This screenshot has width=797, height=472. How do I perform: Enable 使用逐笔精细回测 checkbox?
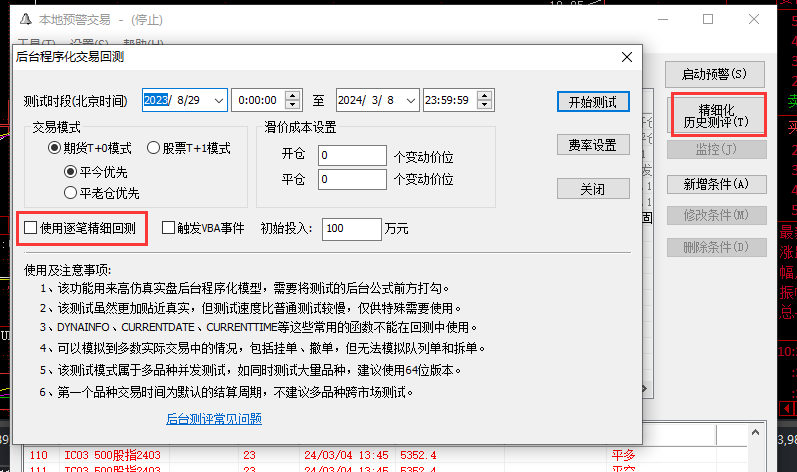[30, 228]
